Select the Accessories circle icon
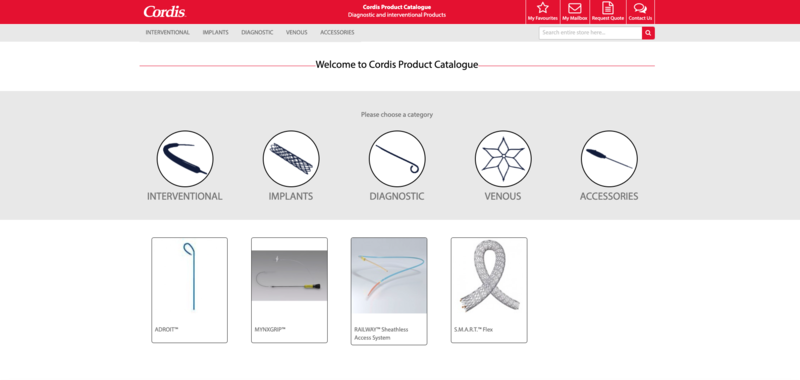Screen dimensions: 800x380 pyautogui.click(x=609, y=159)
